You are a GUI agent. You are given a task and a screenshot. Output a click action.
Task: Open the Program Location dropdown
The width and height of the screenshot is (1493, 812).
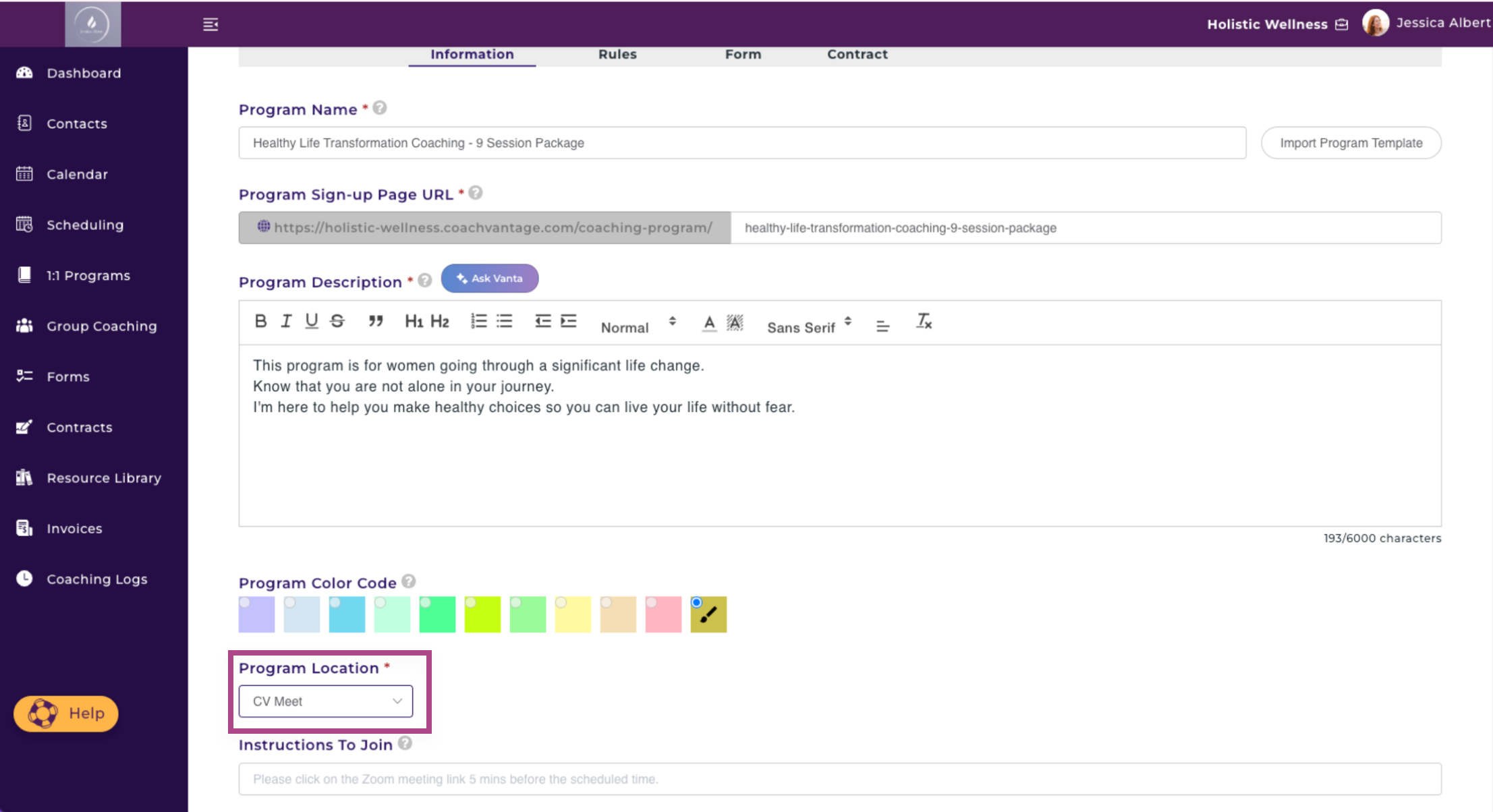[x=326, y=701]
